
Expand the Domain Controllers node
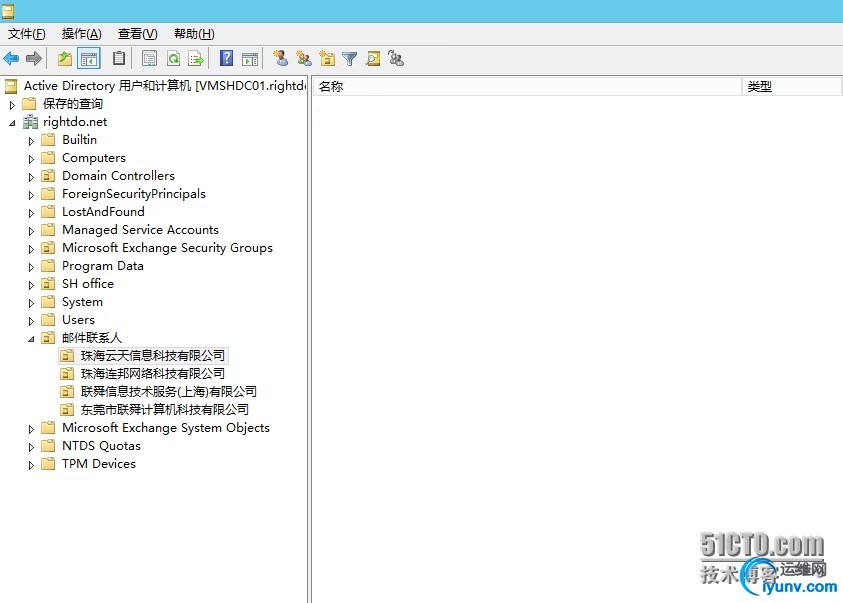[31, 177]
